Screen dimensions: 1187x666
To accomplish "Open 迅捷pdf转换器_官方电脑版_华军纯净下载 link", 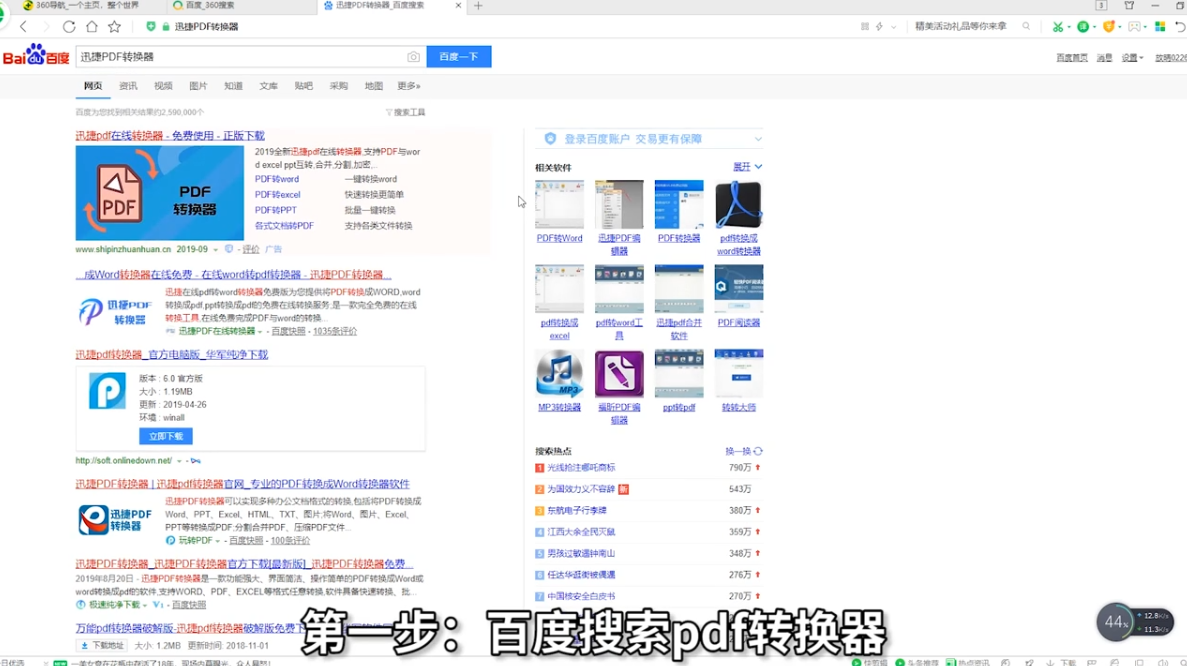I will pos(172,354).
